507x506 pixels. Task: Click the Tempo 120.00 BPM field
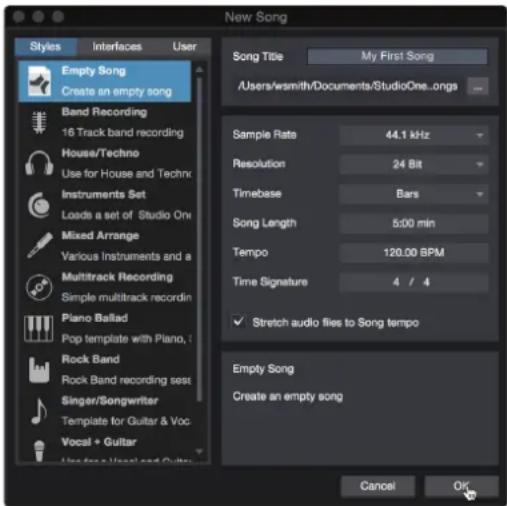click(414, 253)
